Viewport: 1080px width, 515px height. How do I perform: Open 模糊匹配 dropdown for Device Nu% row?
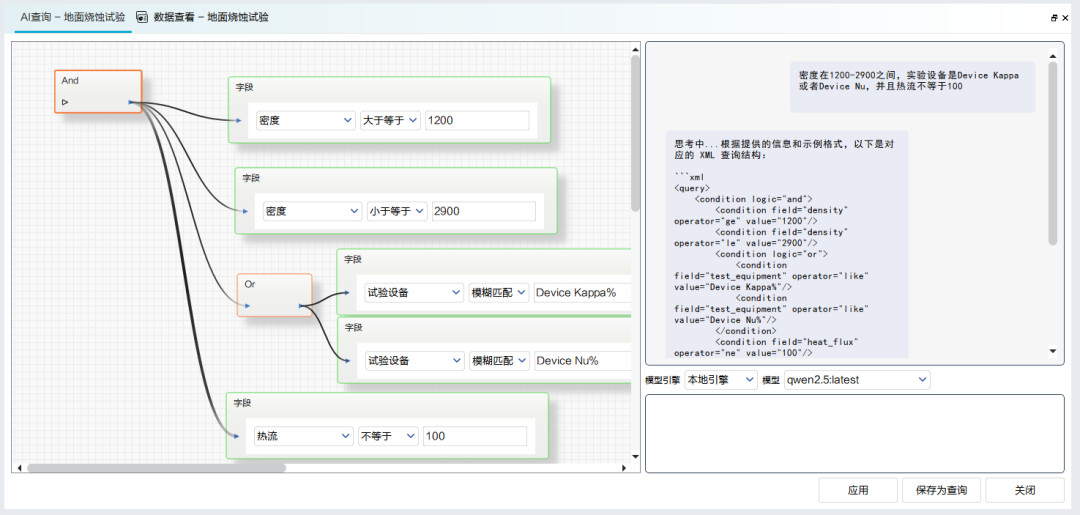point(499,360)
